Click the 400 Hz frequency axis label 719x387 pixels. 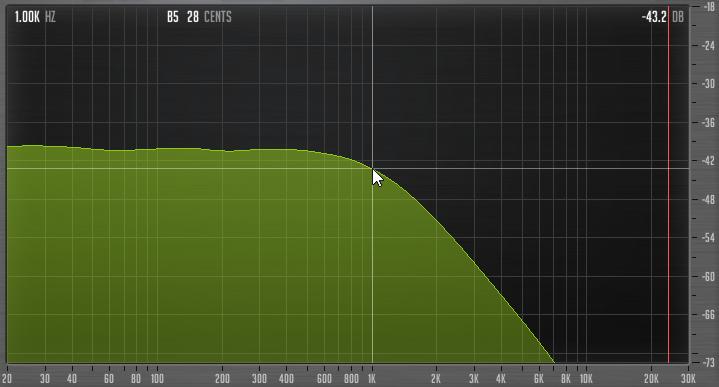[x=287, y=379]
